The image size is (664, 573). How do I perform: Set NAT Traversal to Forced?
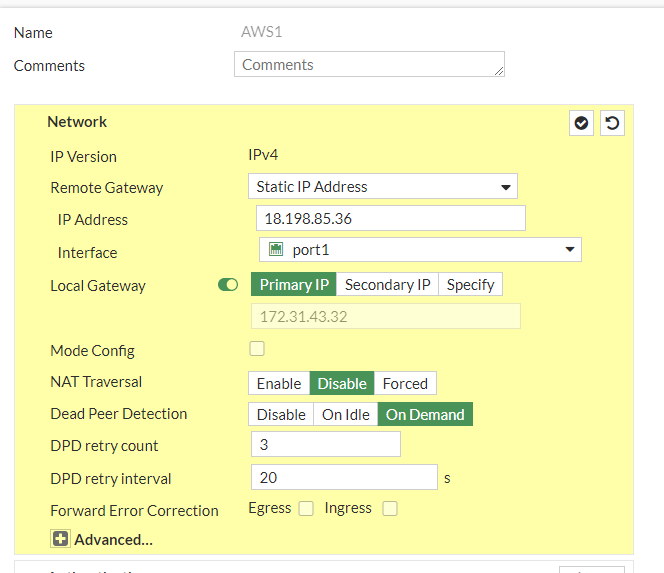[x=405, y=383]
